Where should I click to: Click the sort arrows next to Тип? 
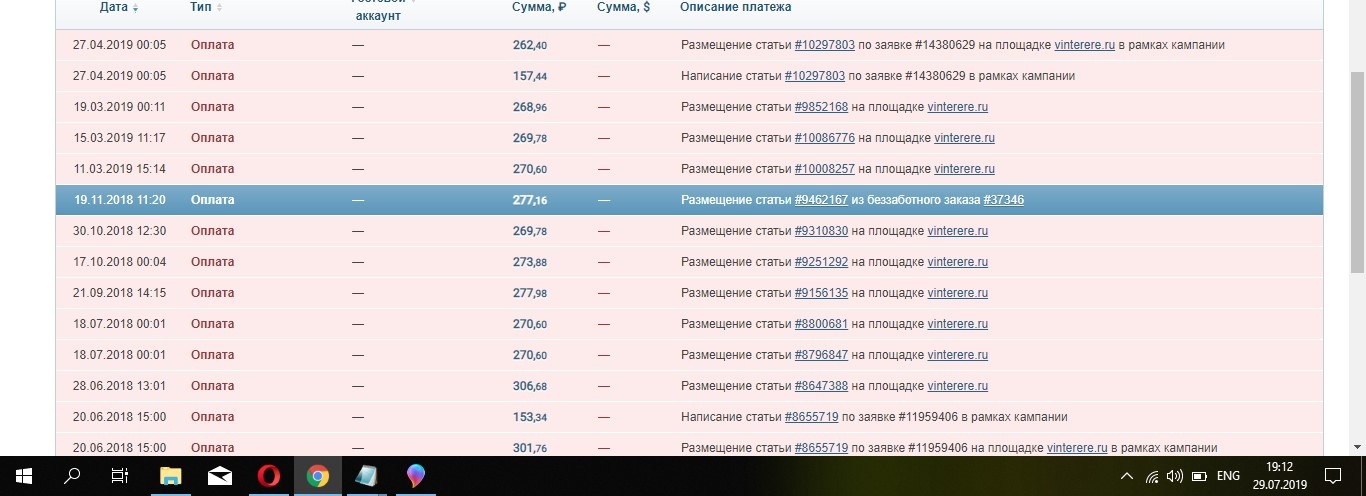tap(219, 8)
